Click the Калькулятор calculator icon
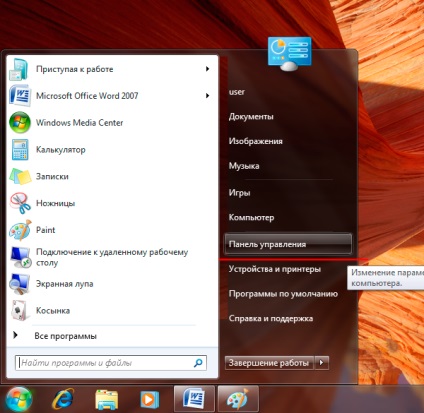This screenshot has width=424, height=413. pyautogui.click(x=20, y=150)
